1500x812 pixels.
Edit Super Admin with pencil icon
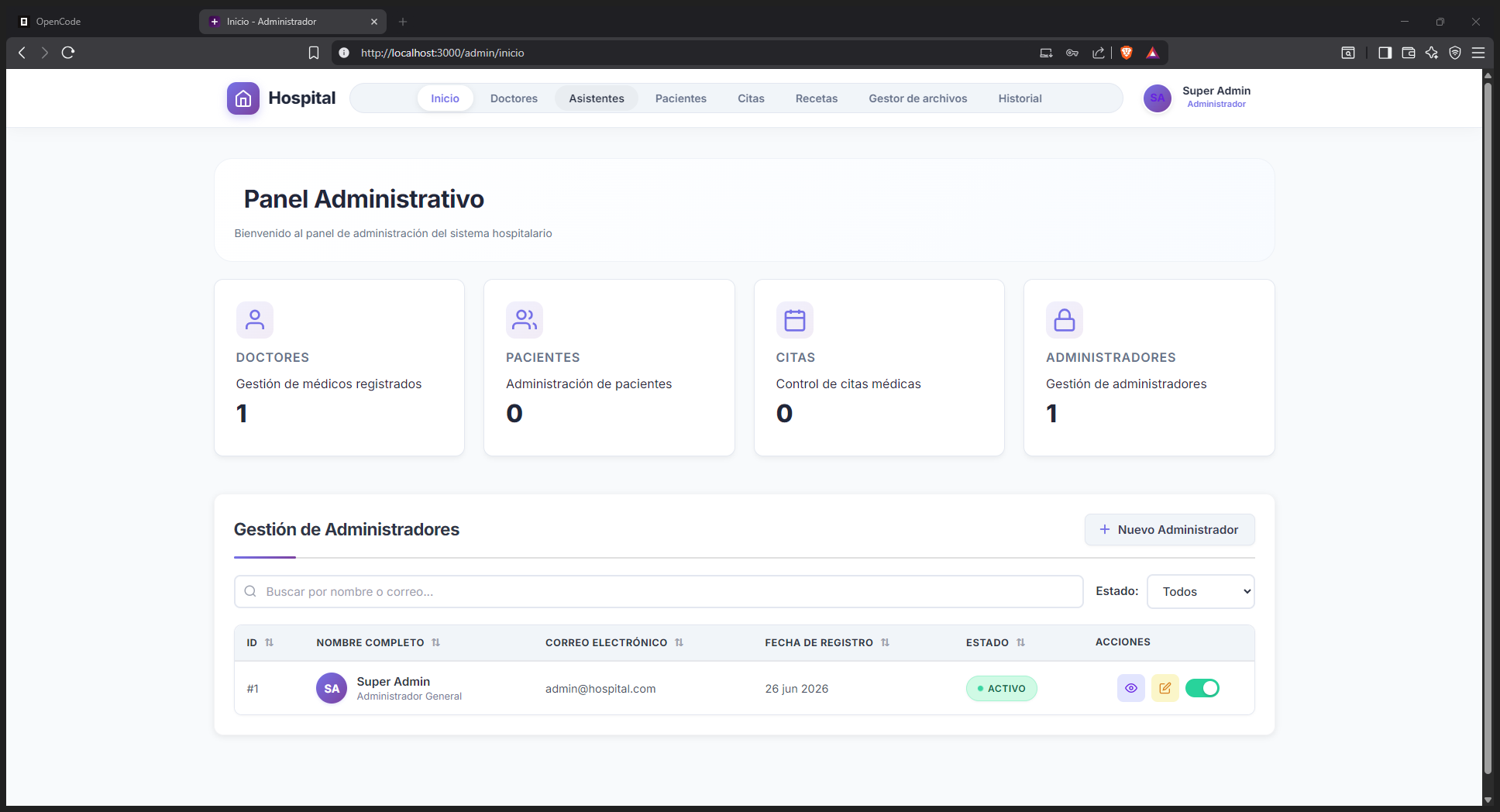coord(1165,688)
